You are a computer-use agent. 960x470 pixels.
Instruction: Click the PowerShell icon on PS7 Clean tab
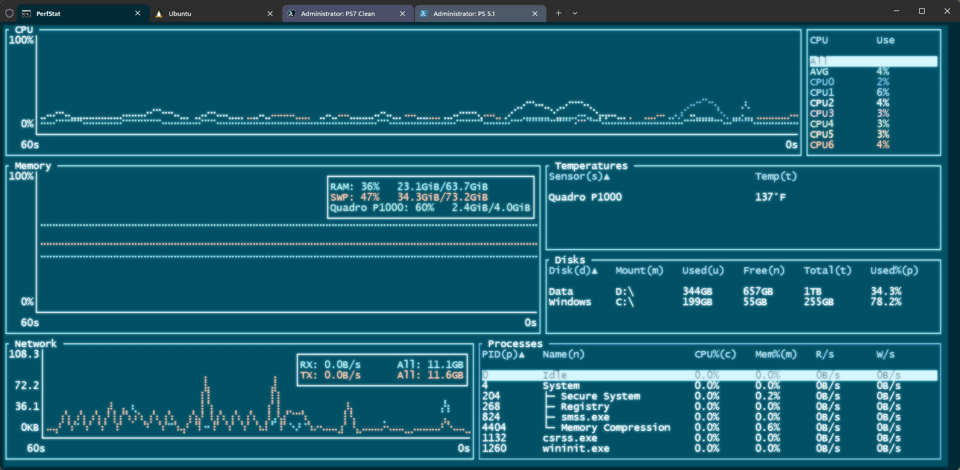291,13
